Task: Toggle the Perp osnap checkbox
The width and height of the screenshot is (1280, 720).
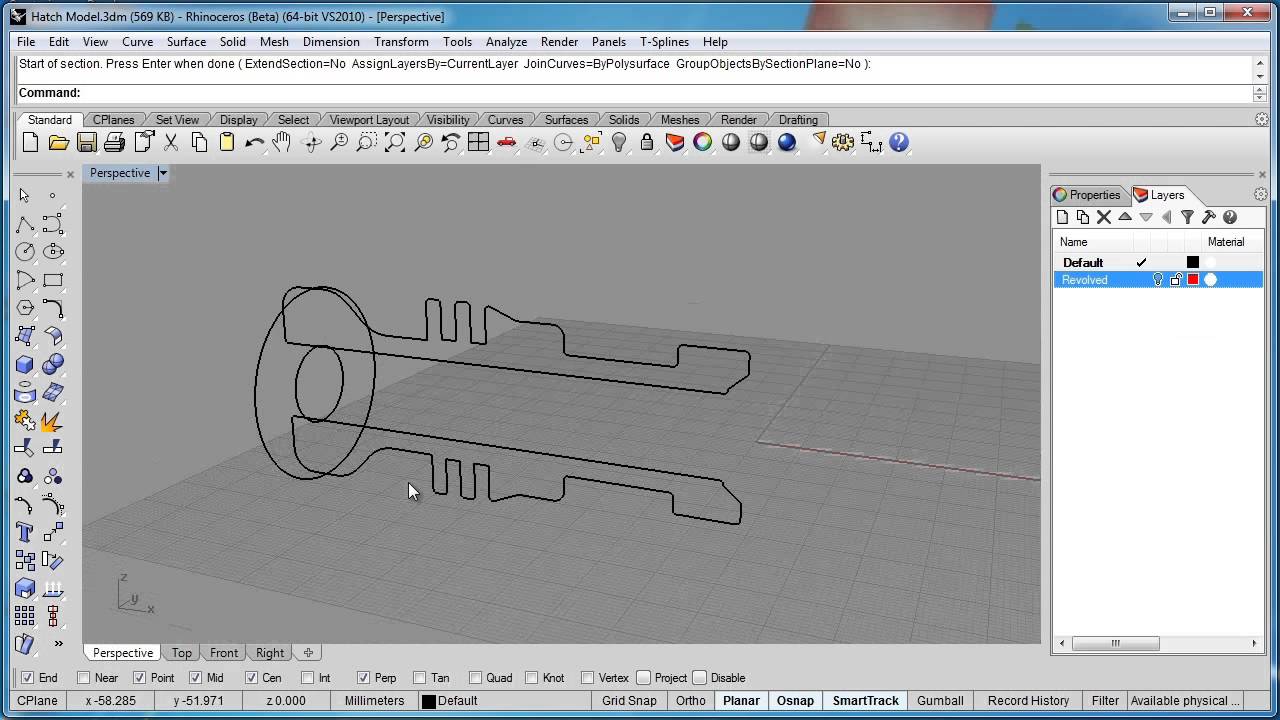Action: [x=363, y=678]
